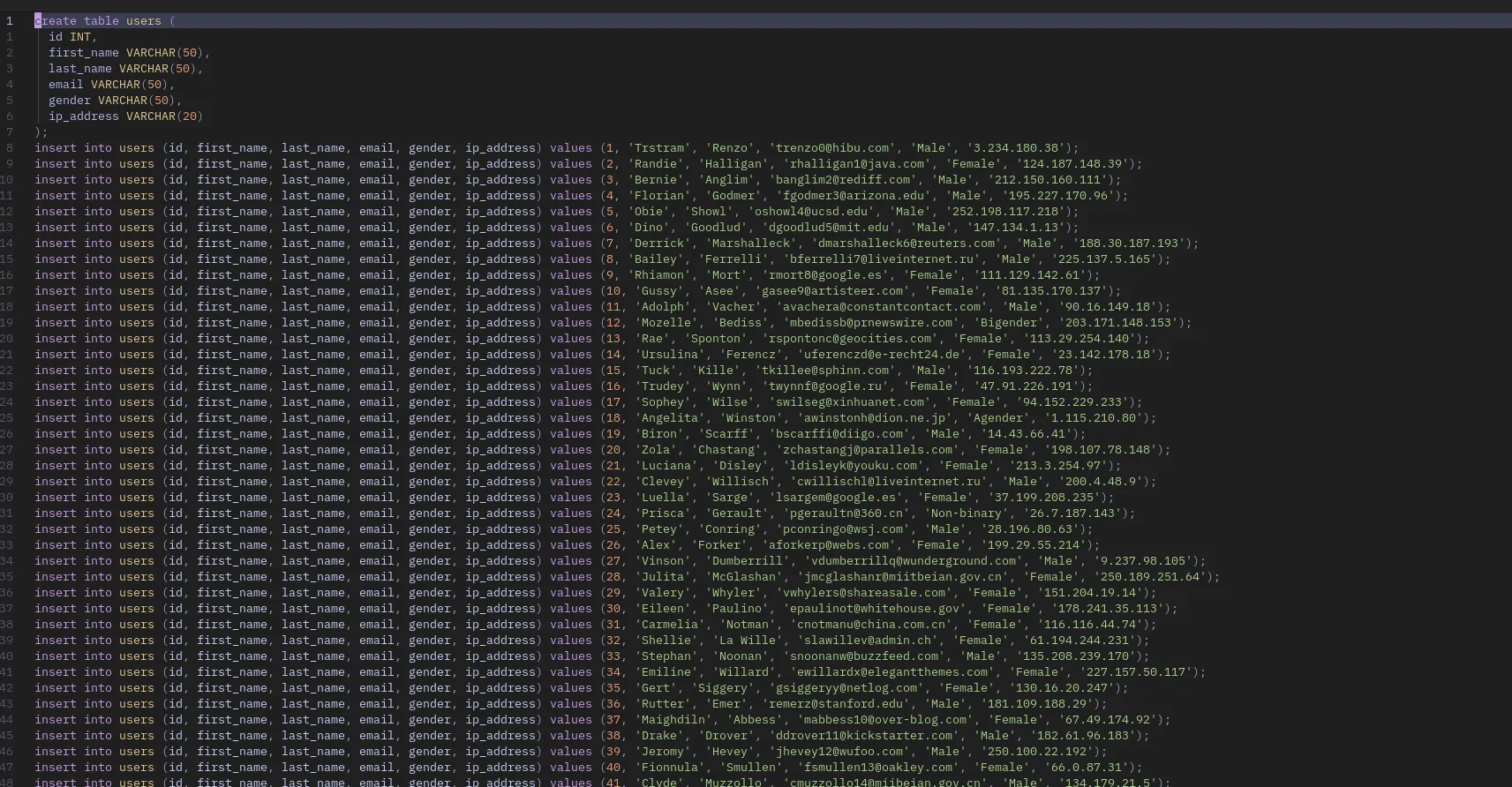The height and width of the screenshot is (787, 1512).
Task: Click 'ip_address VARCHAR(20)' column line
Action: point(126,116)
